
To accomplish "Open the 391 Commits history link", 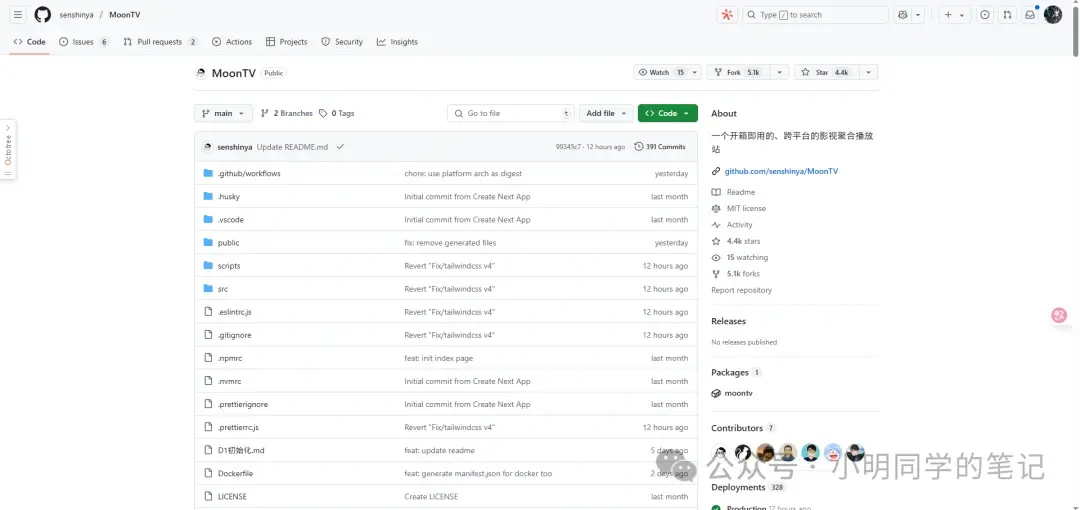I will [660, 147].
